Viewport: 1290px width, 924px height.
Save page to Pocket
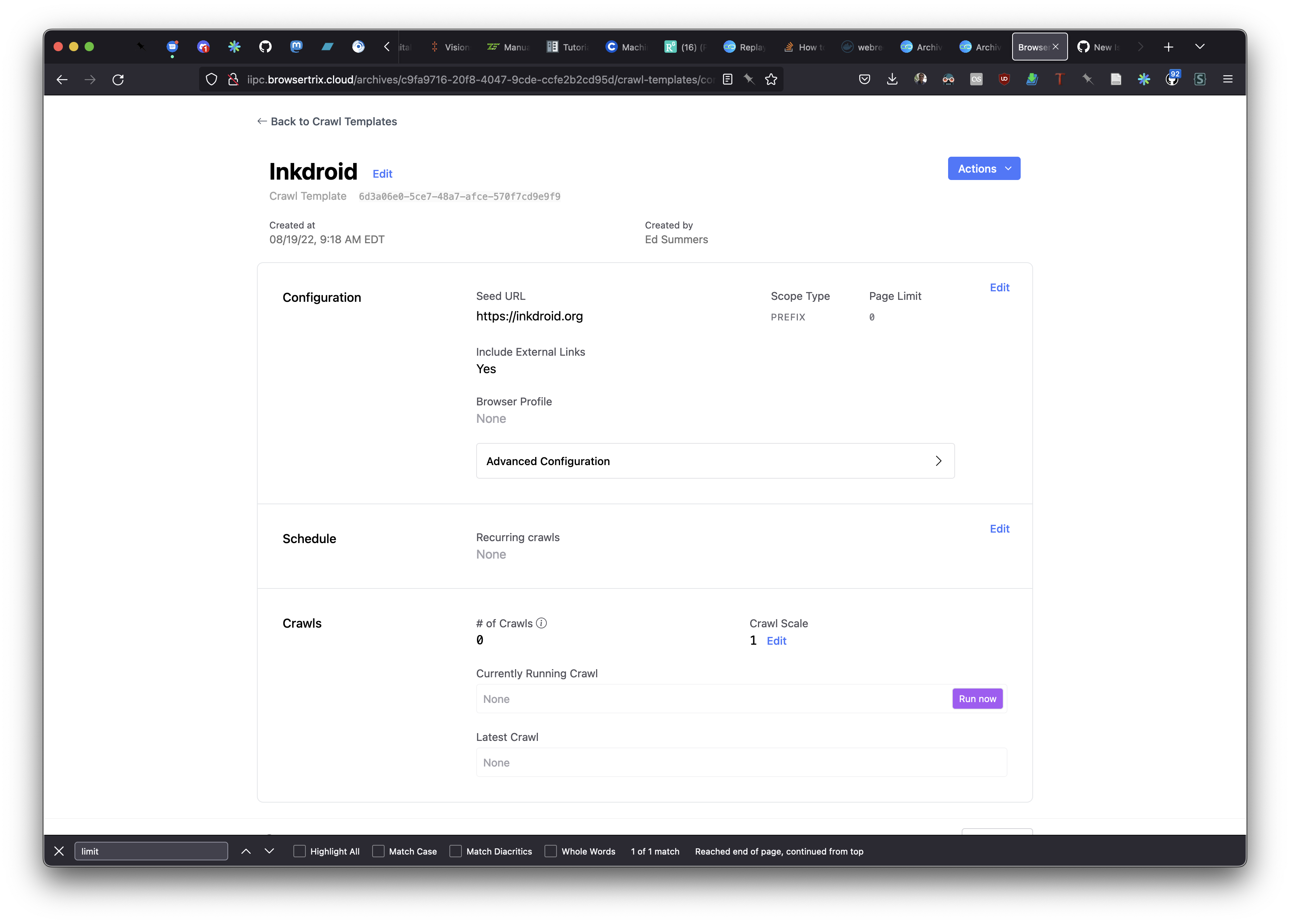(x=864, y=79)
